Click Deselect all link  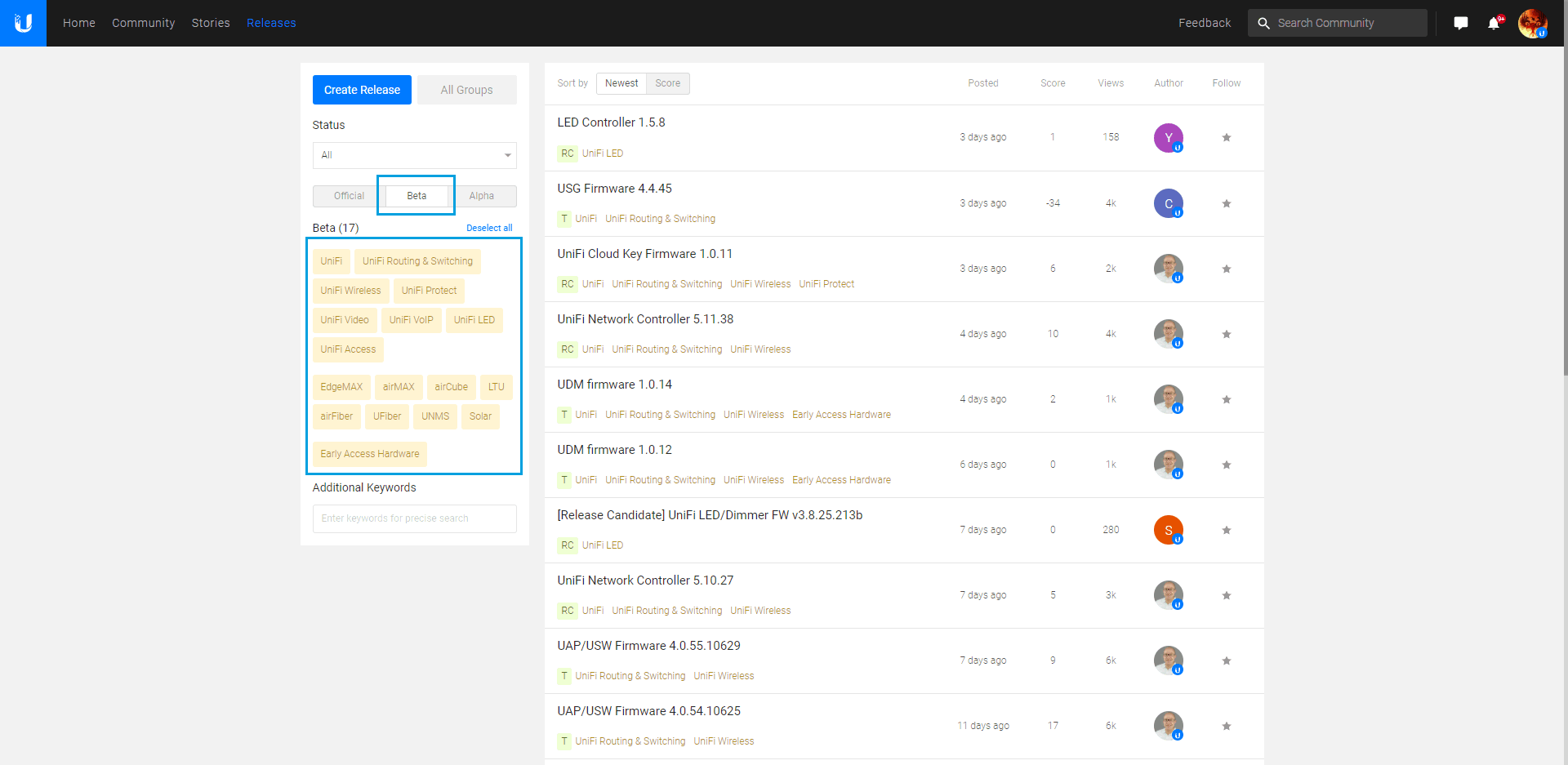click(x=489, y=228)
